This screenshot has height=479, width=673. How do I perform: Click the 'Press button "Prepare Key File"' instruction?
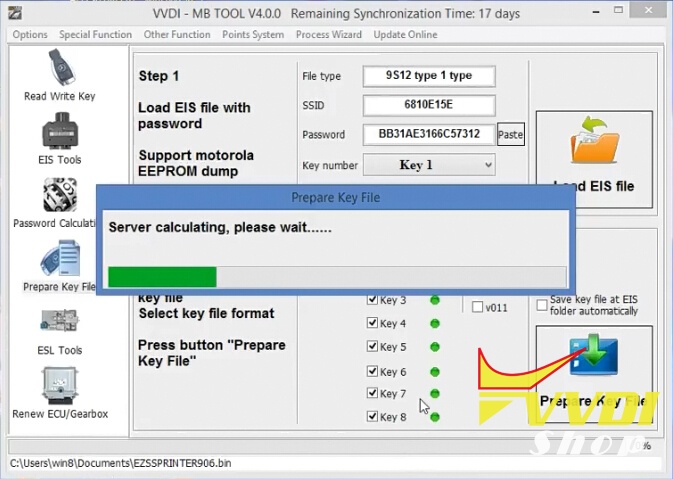point(212,353)
